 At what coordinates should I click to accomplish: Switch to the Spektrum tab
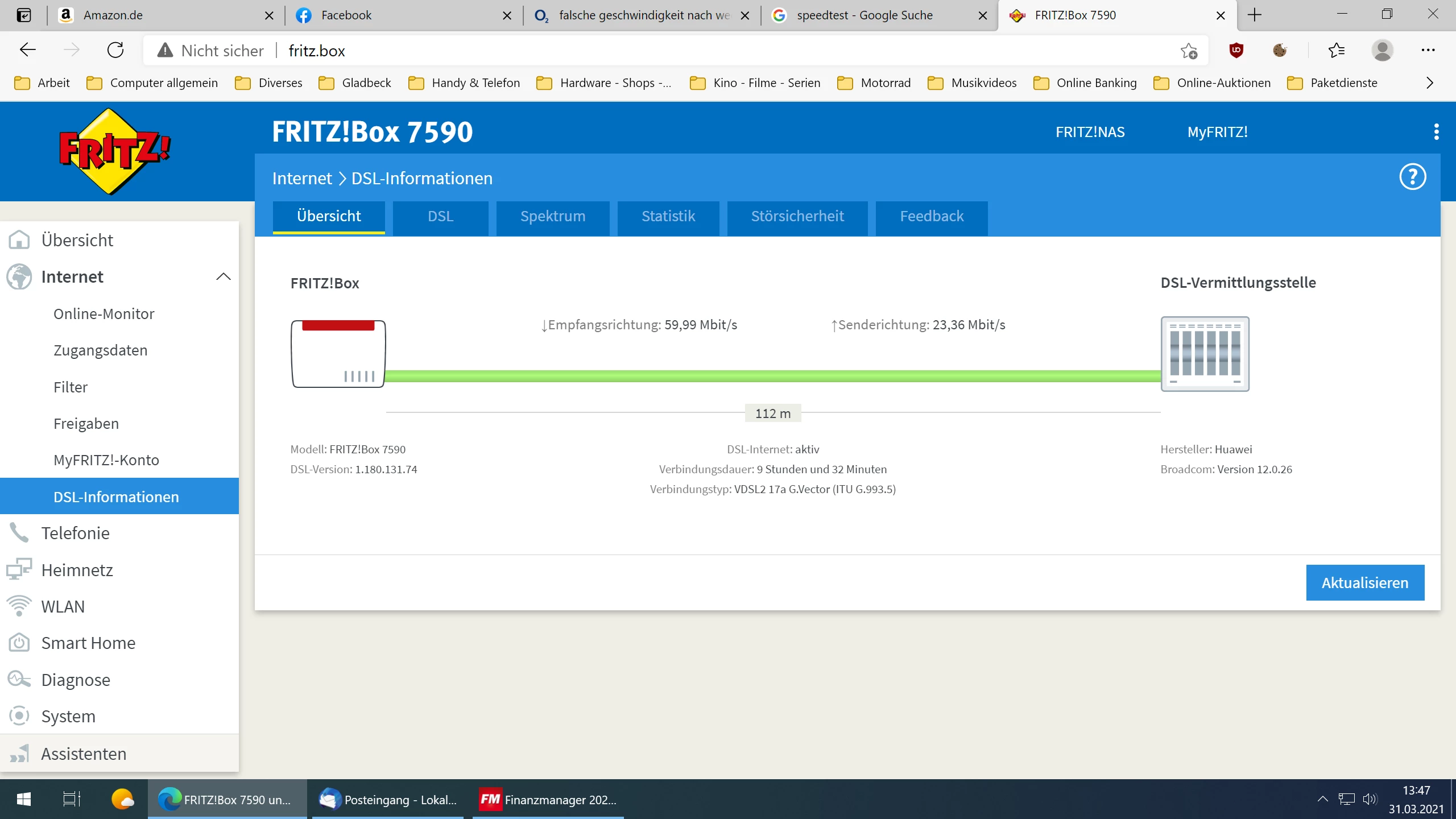(552, 217)
